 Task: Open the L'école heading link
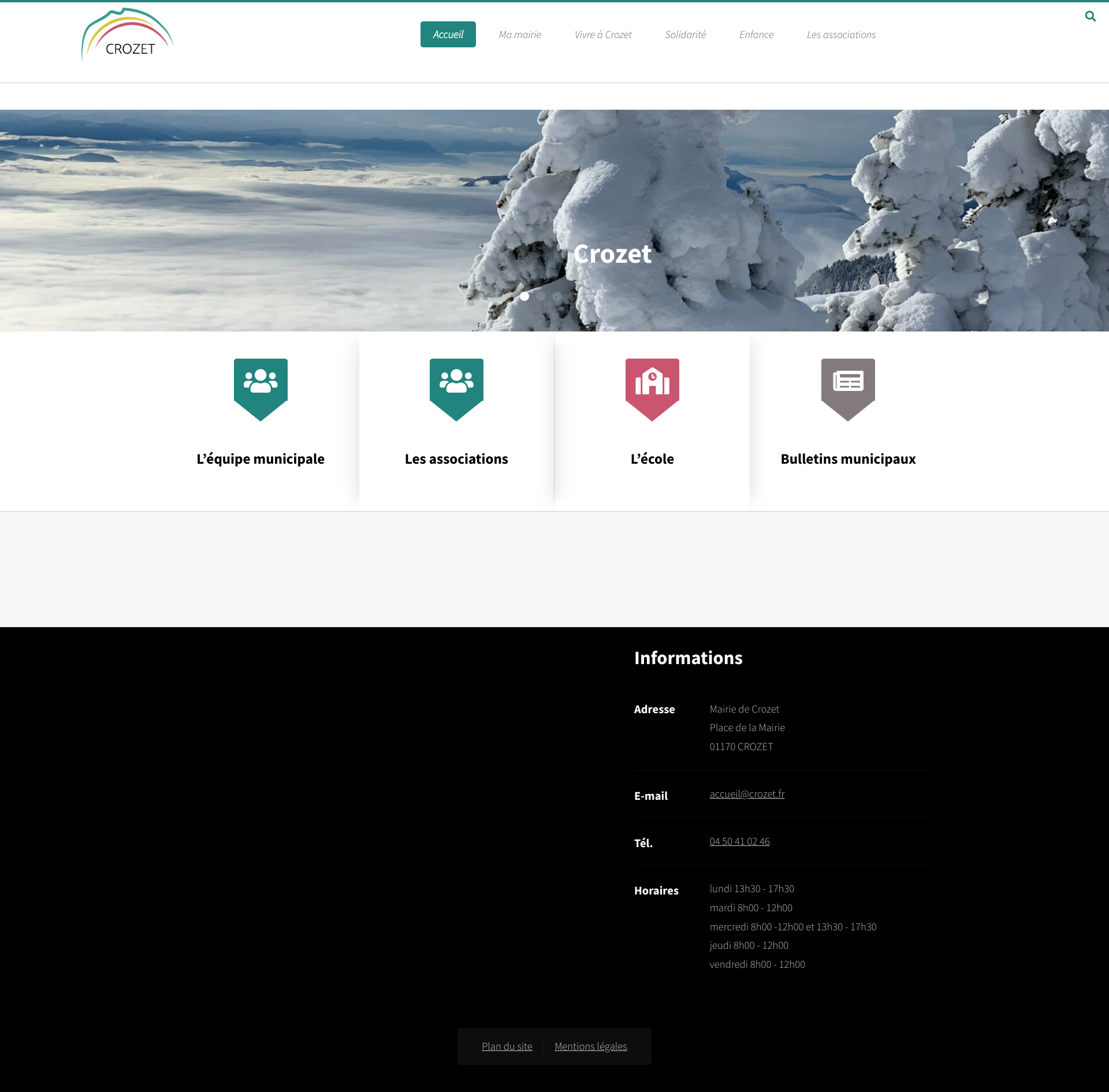tap(652, 459)
